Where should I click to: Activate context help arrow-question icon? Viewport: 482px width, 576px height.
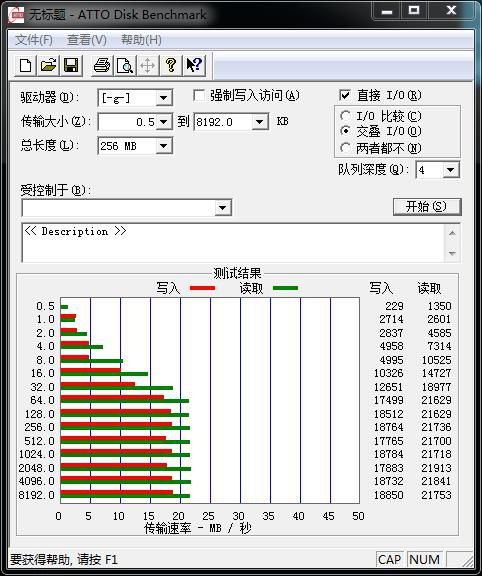click(194, 66)
